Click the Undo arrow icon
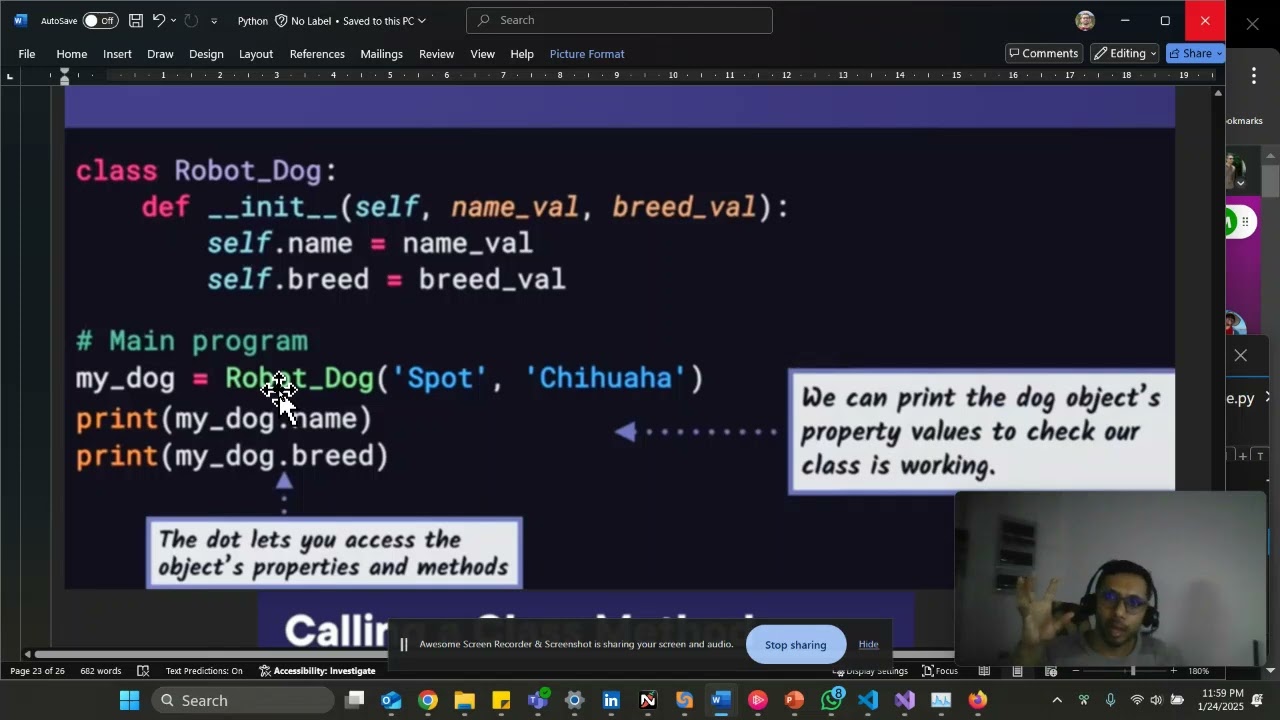Viewport: 1280px width, 720px height. click(x=158, y=20)
